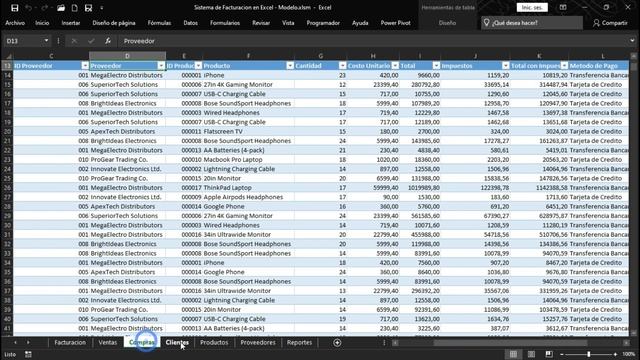The height and width of the screenshot is (360, 640).
Task: Switch to Normal view icon
Action: click(x=513, y=354)
